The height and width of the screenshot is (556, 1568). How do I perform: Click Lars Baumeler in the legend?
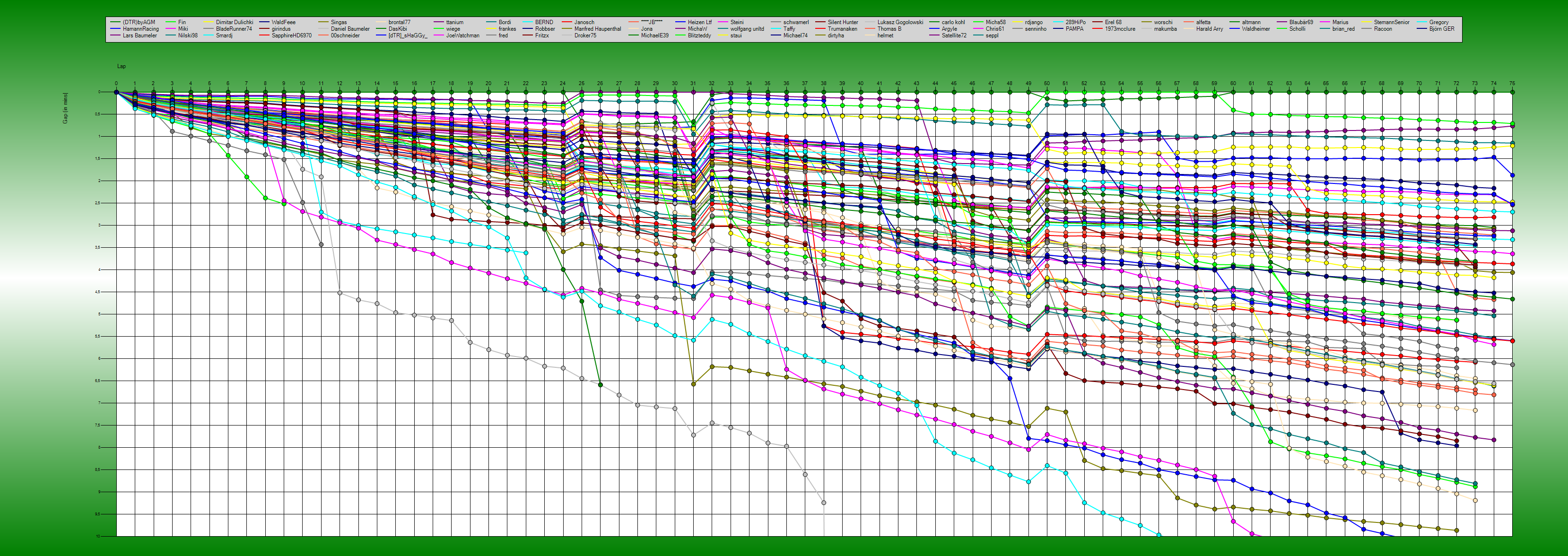[x=139, y=35]
